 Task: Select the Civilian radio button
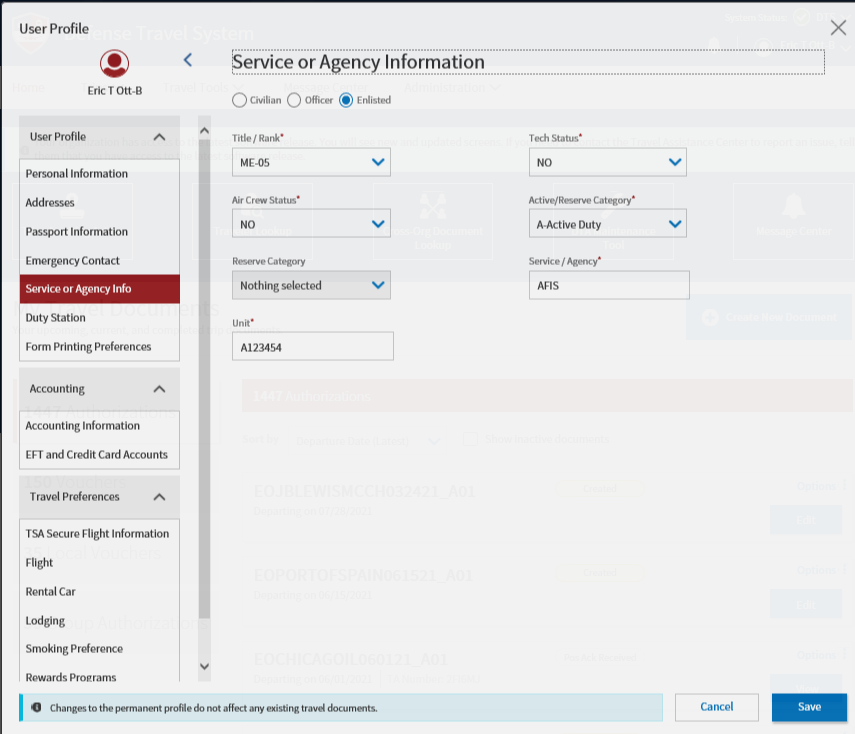pos(239,100)
